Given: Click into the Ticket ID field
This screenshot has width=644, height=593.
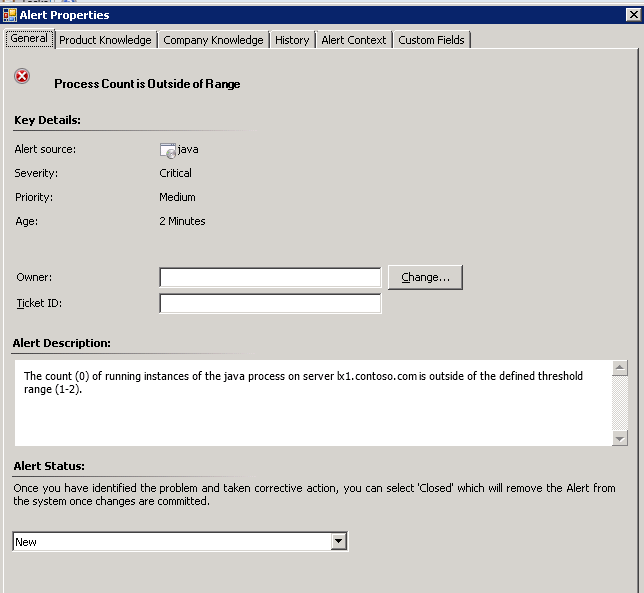Looking at the screenshot, I should (270, 303).
